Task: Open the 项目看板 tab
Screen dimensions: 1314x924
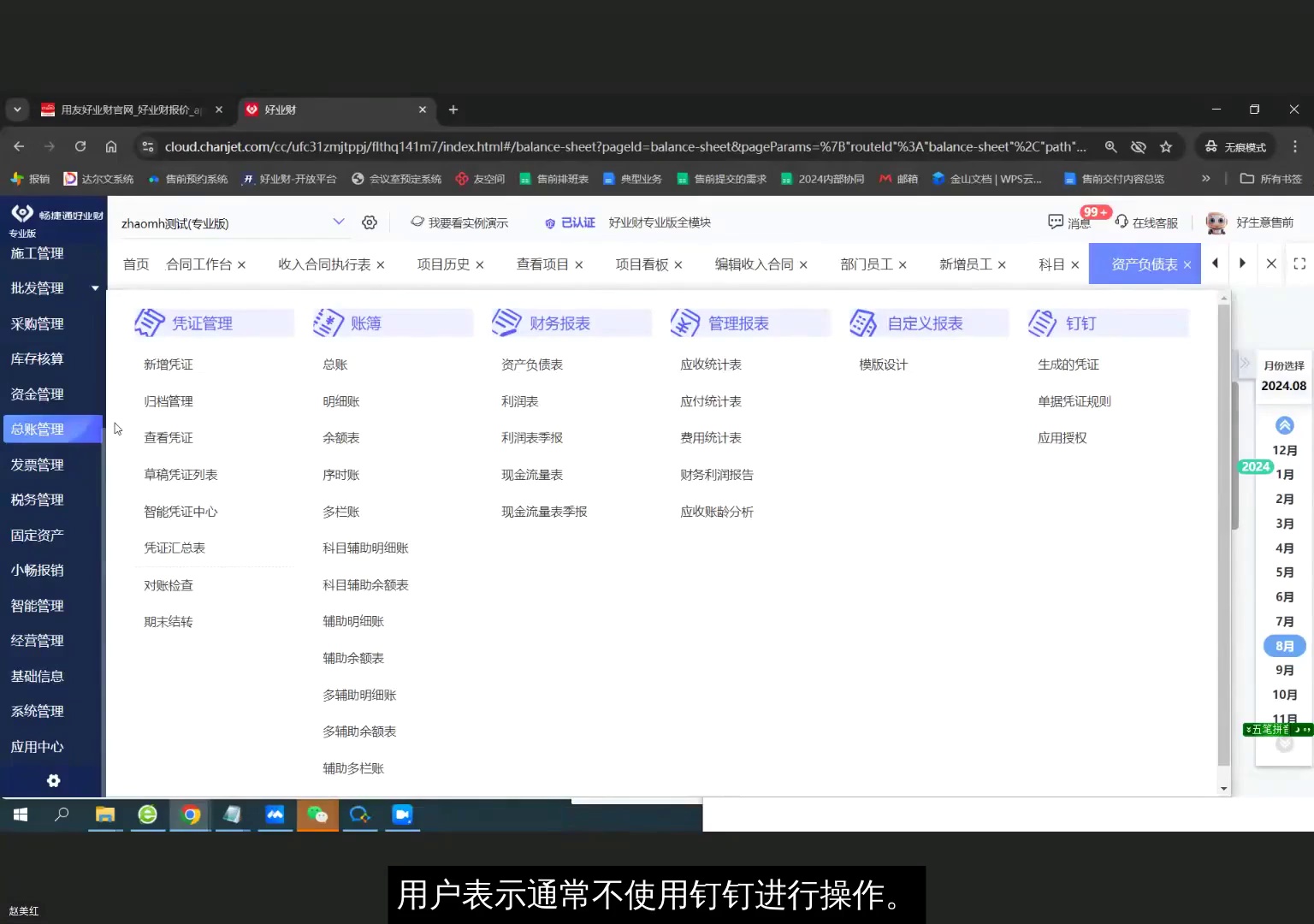Action: (x=640, y=264)
